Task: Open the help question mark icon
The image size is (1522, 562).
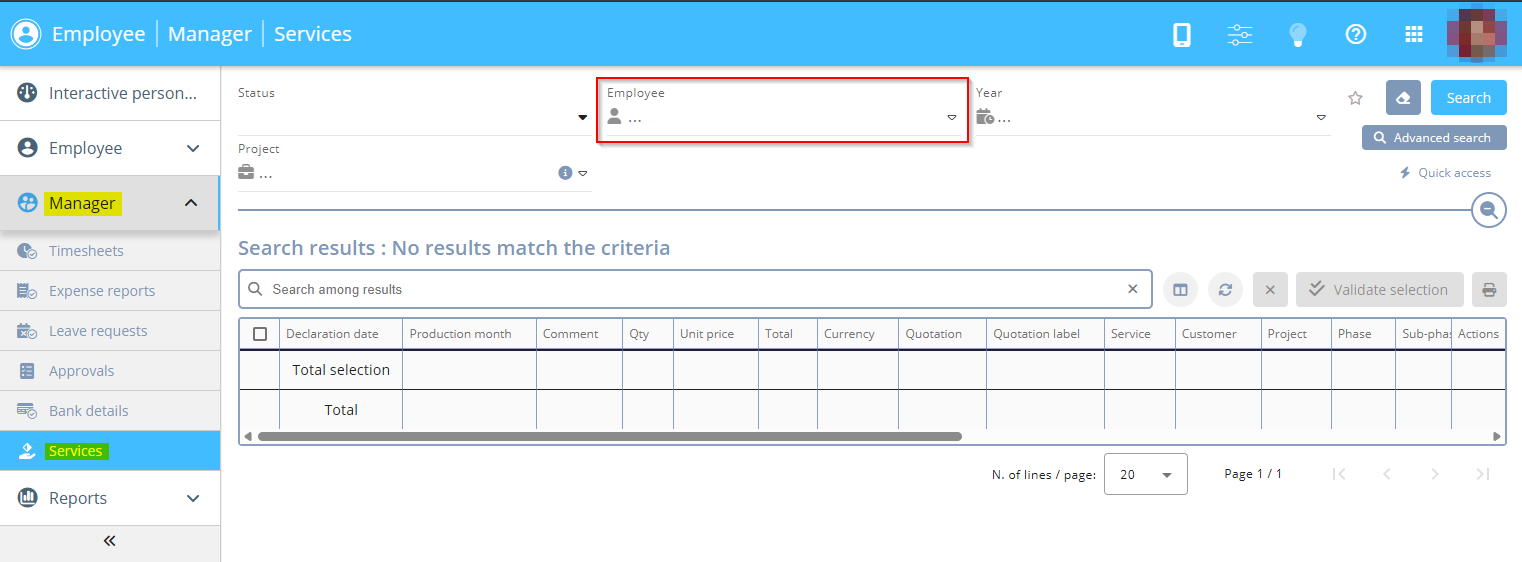Action: (1356, 34)
